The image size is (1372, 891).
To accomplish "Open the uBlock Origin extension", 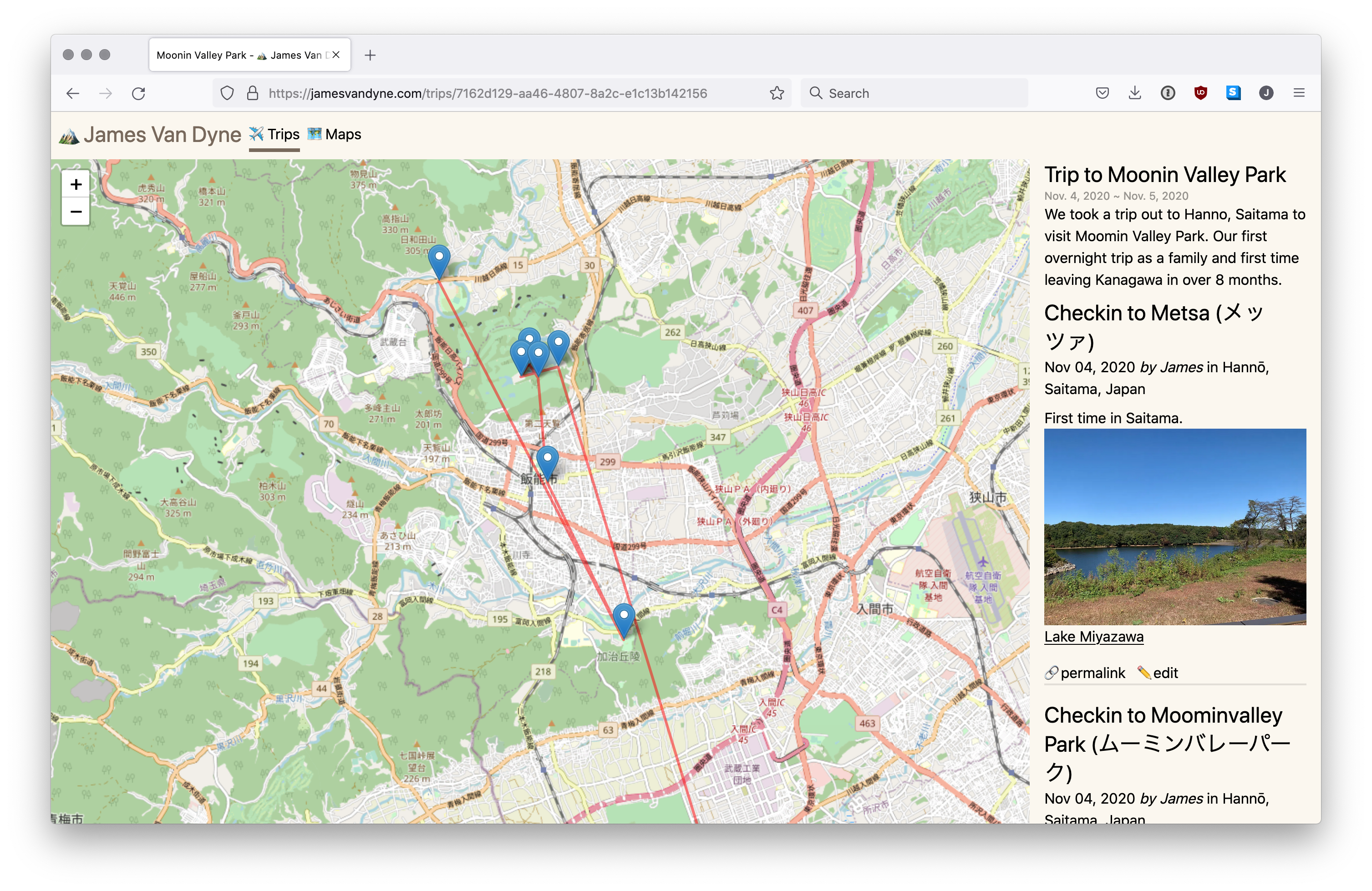I will pos(1200,93).
